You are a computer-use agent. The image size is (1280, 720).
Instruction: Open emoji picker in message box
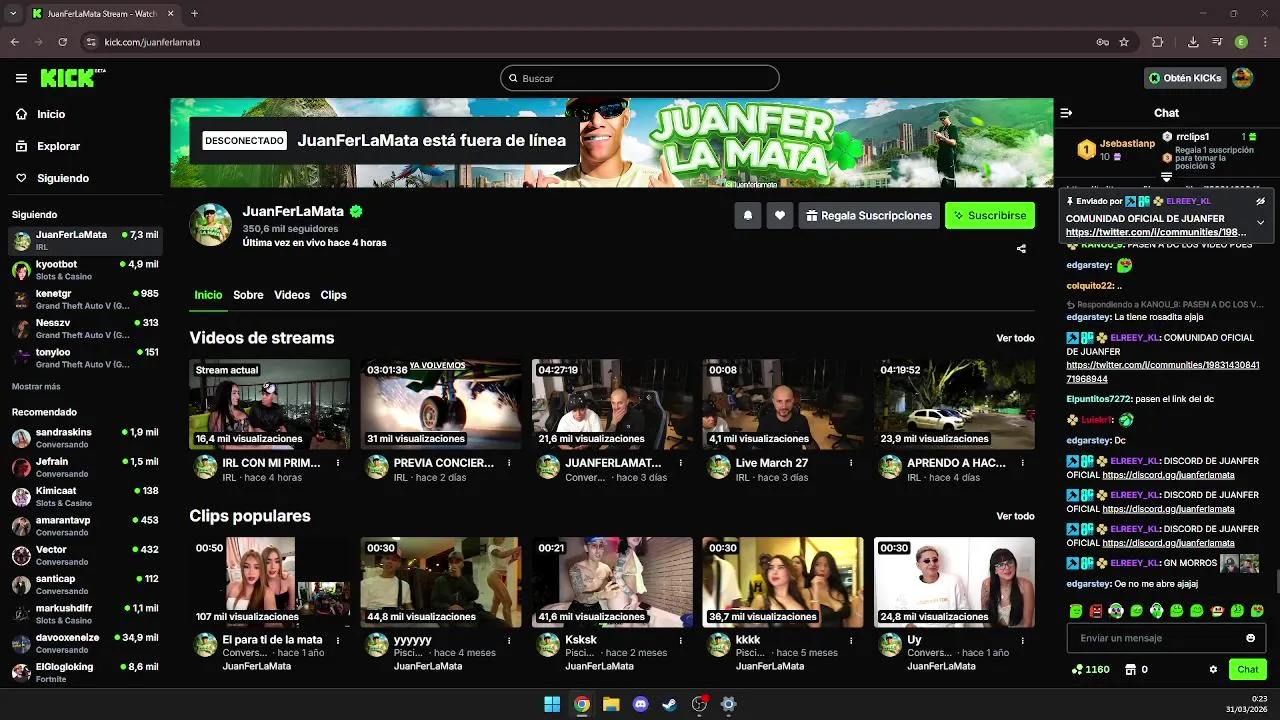tap(1250, 638)
